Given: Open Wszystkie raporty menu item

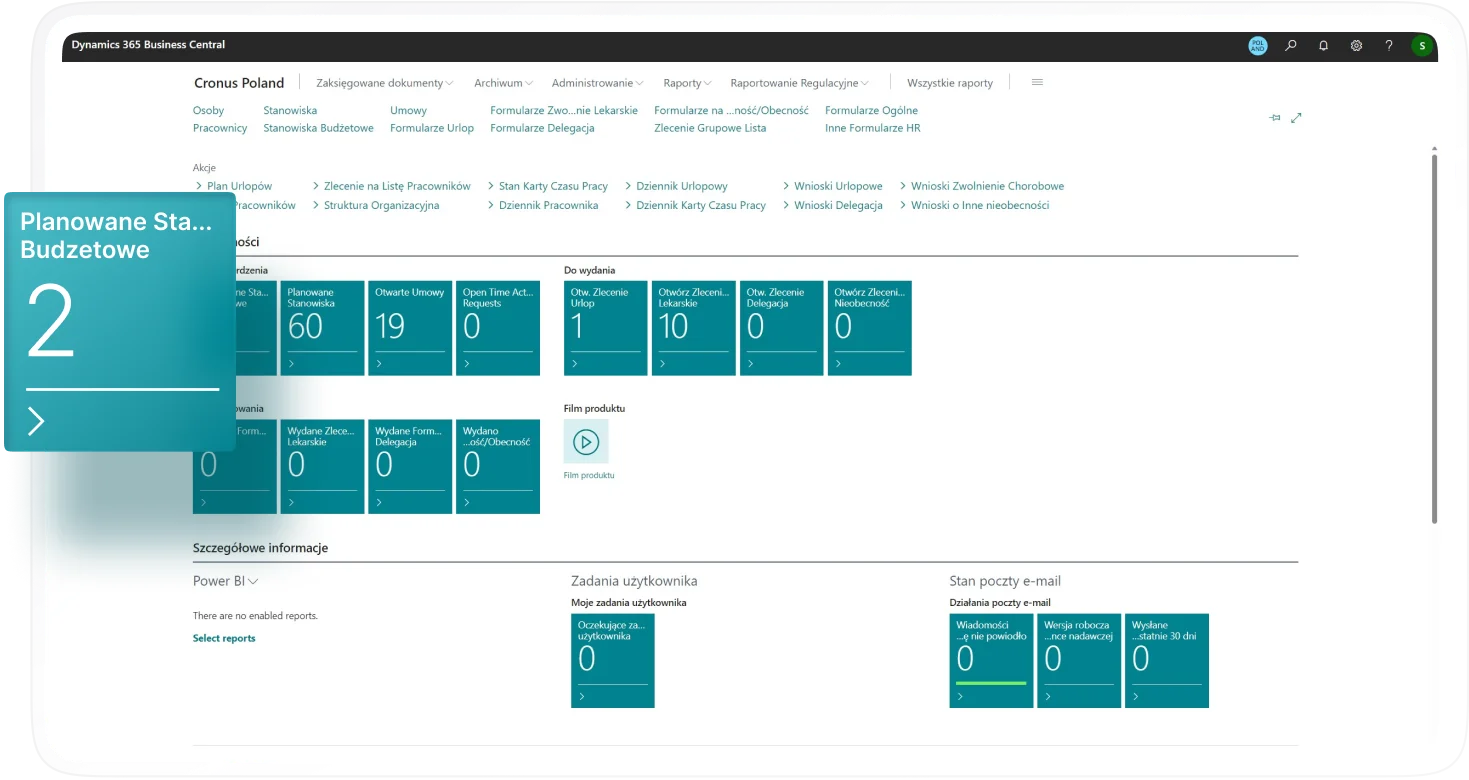Looking at the screenshot, I should [x=949, y=83].
